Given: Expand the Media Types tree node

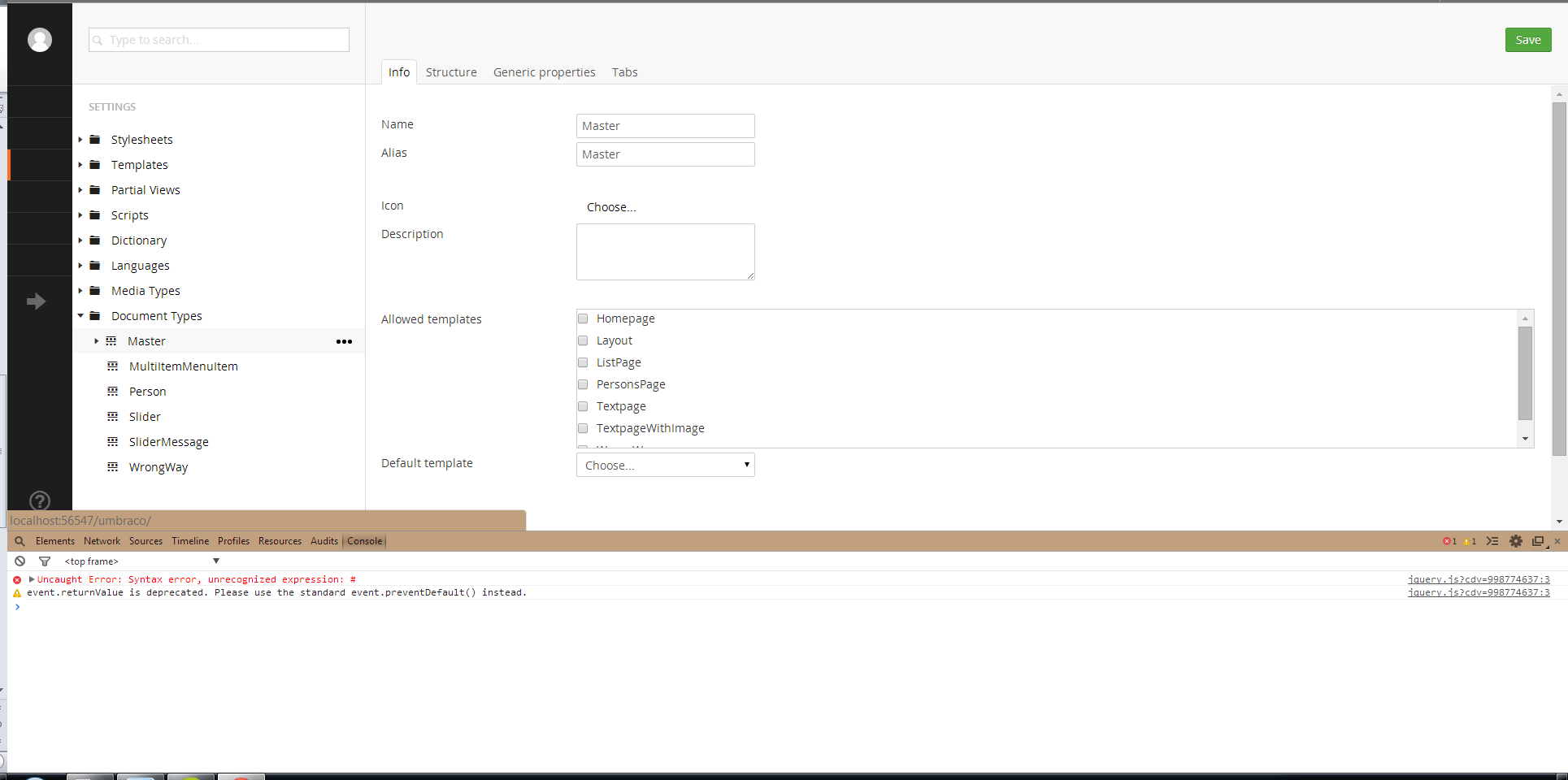Looking at the screenshot, I should 80,291.
